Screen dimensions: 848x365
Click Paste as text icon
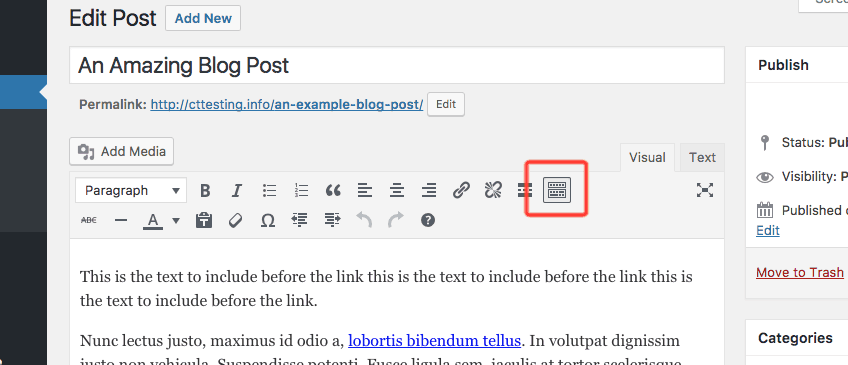203,221
